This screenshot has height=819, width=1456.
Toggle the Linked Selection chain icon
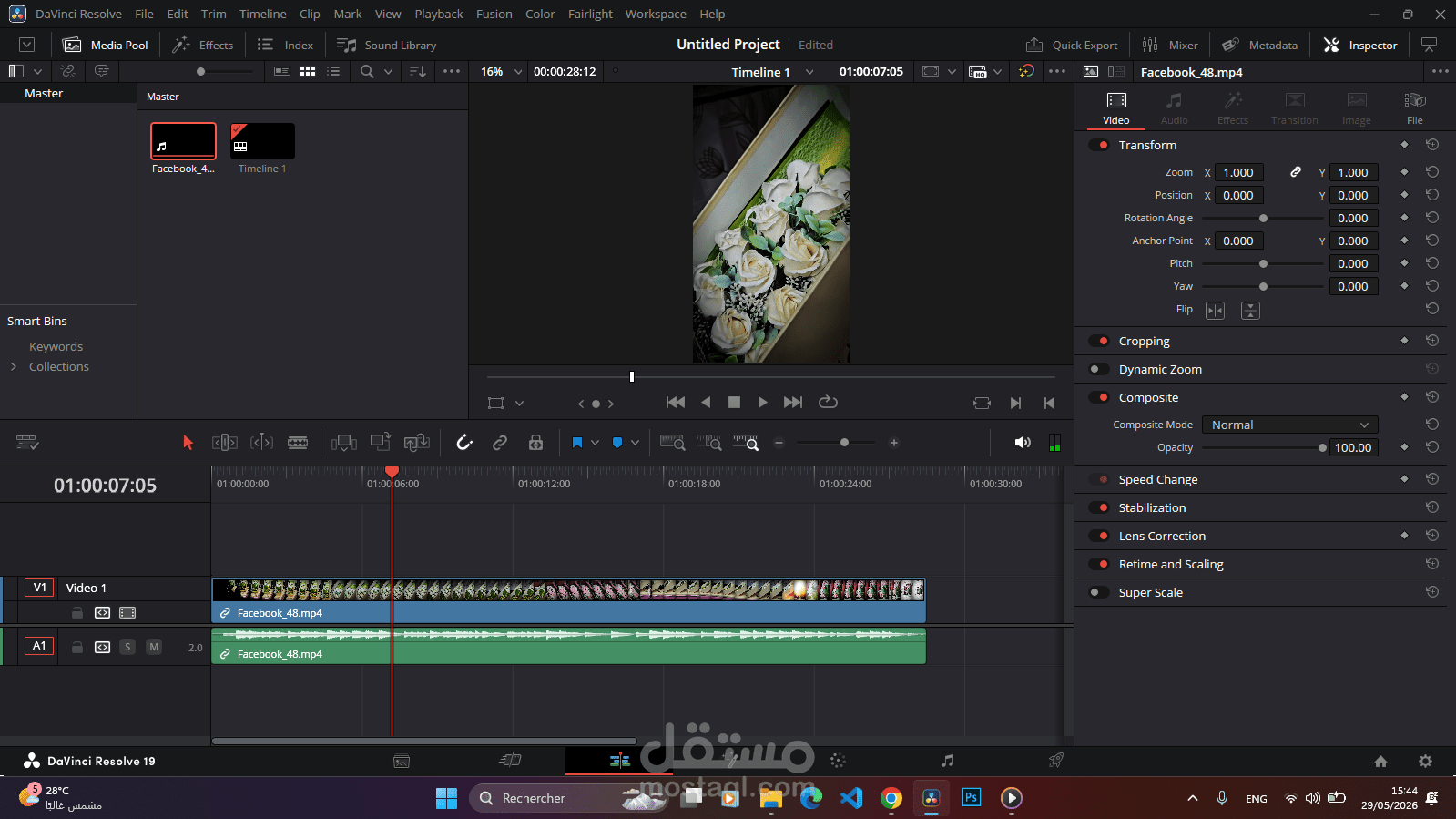click(500, 443)
